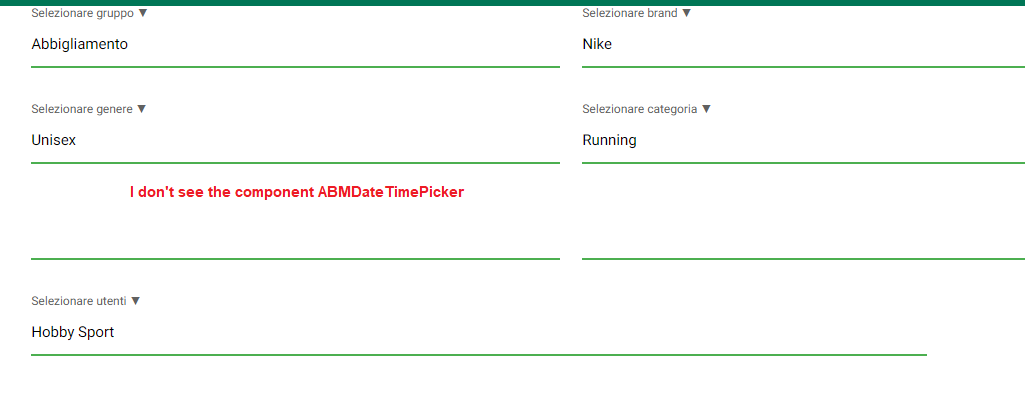Expand the dropdown showing Hobby Sport
This screenshot has width=1025, height=410.
(478, 333)
